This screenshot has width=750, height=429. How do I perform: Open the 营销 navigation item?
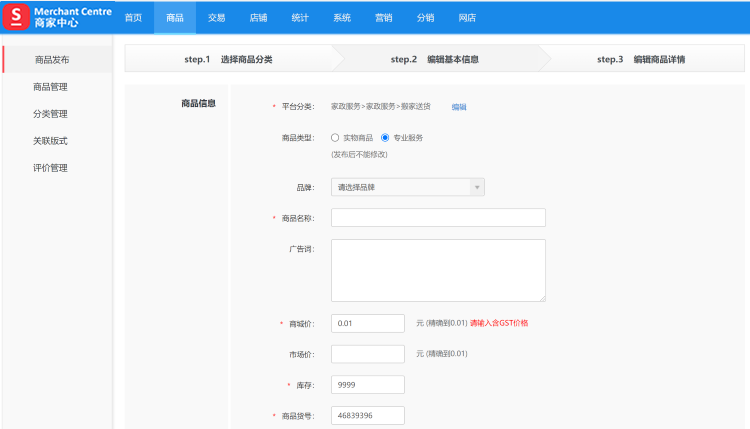(383, 18)
